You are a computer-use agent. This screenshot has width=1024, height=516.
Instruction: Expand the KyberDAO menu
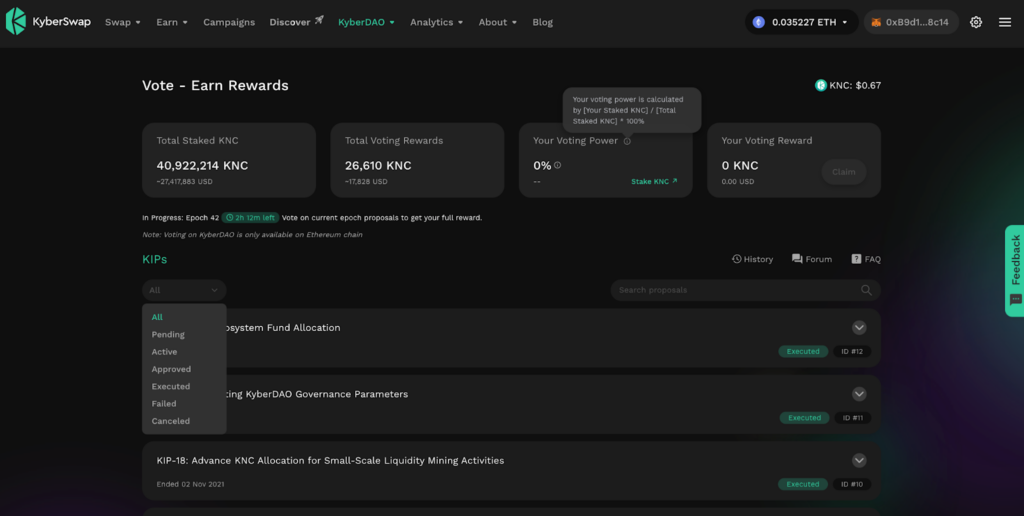click(x=366, y=22)
